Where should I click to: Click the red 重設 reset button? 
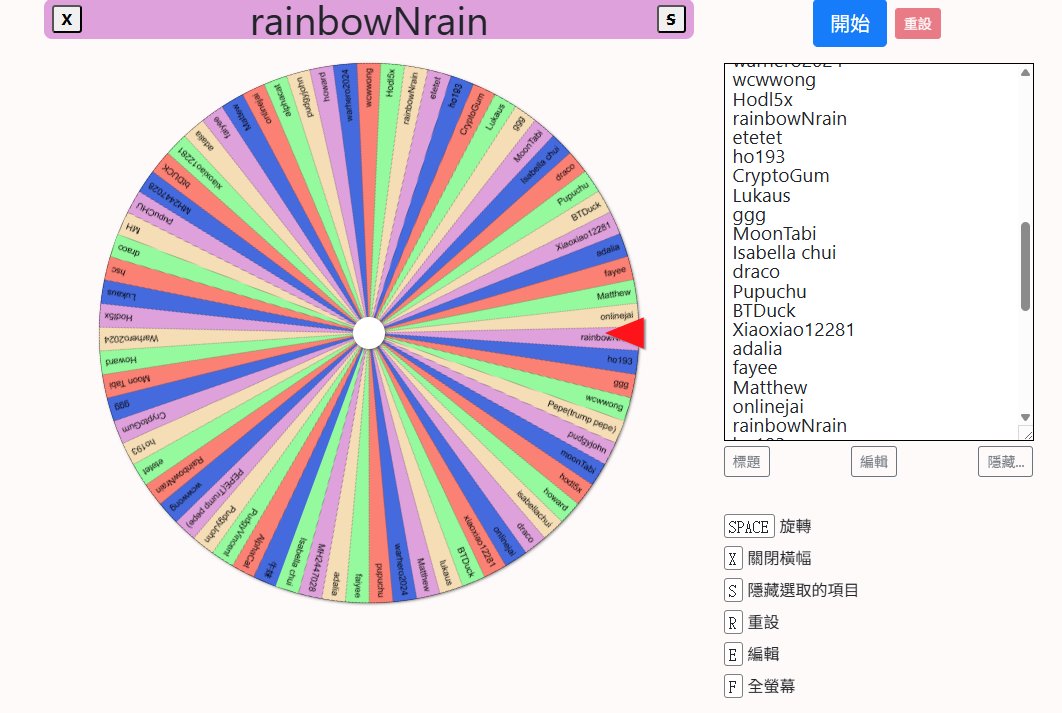[918, 24]
